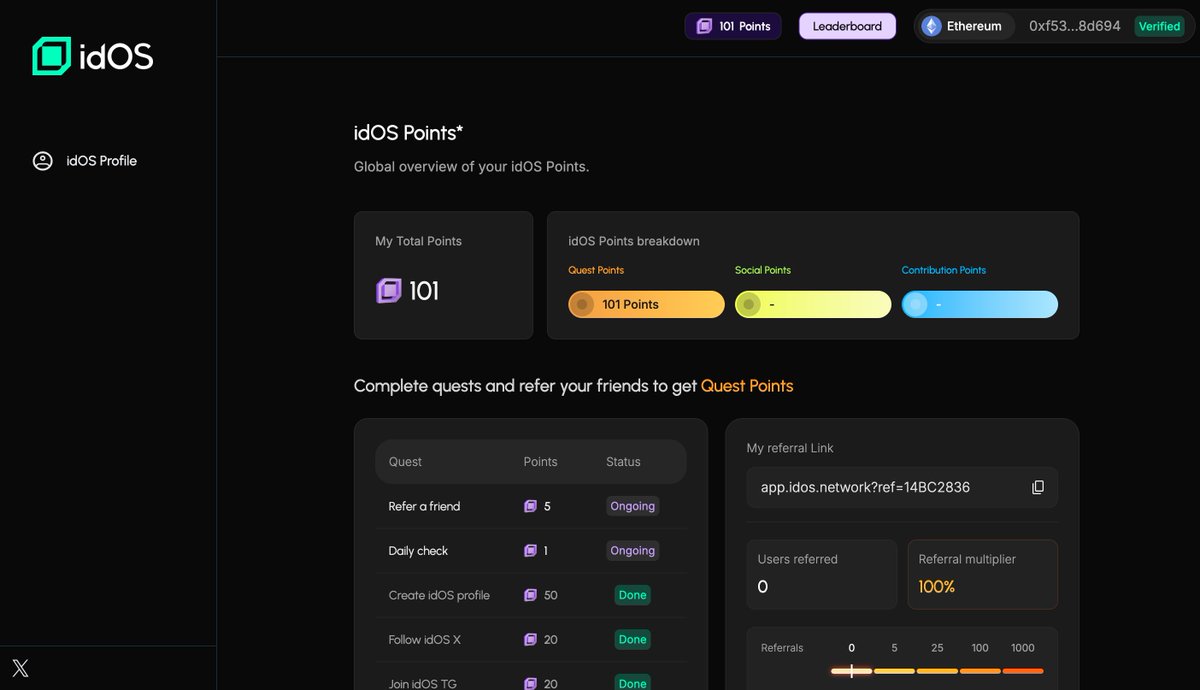
Task: Click the Quest Points orange link
Action: [747, 386]
